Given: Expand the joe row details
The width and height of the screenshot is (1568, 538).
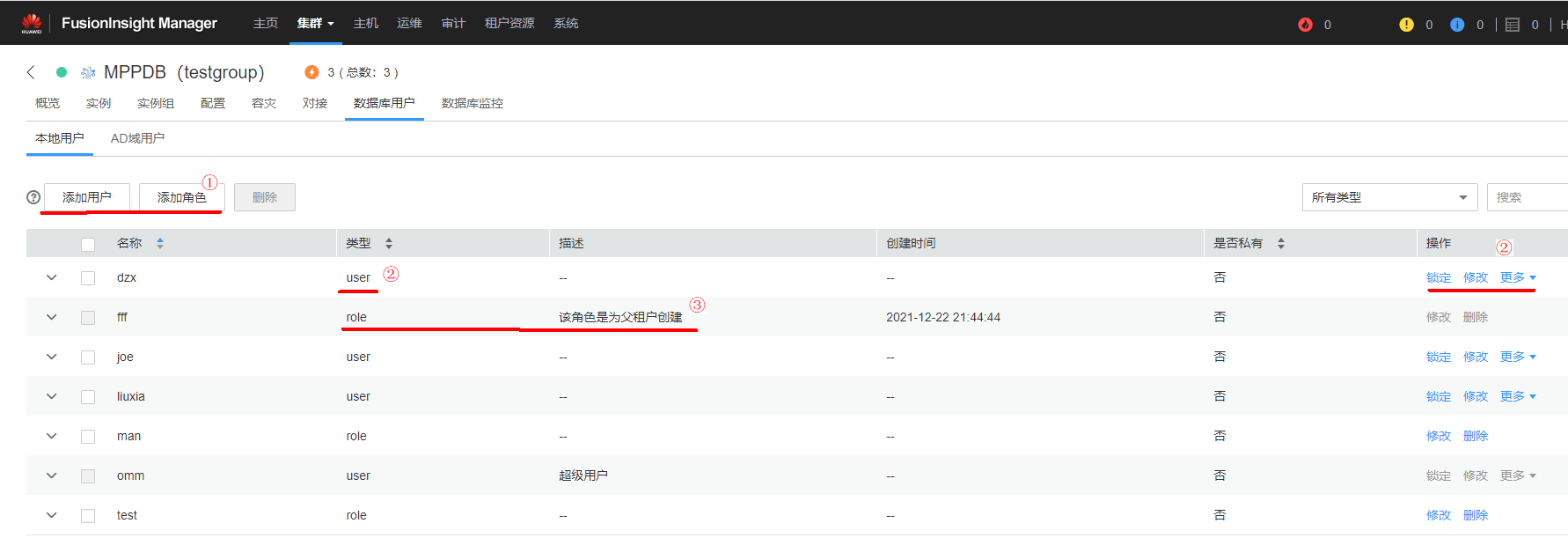Looking at the screenshot, I should pyautogui.click(x=52, y=357).
